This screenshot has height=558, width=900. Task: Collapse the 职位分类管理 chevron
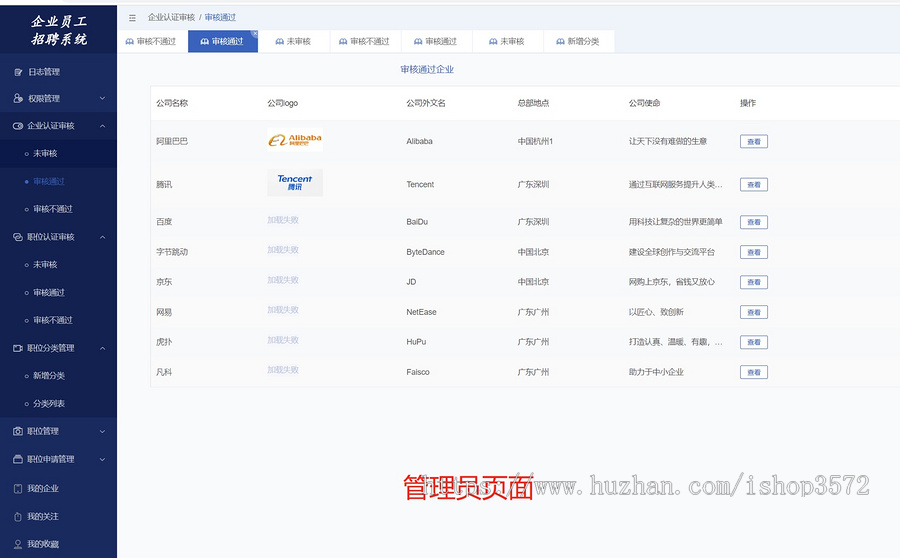click(102, 348)
